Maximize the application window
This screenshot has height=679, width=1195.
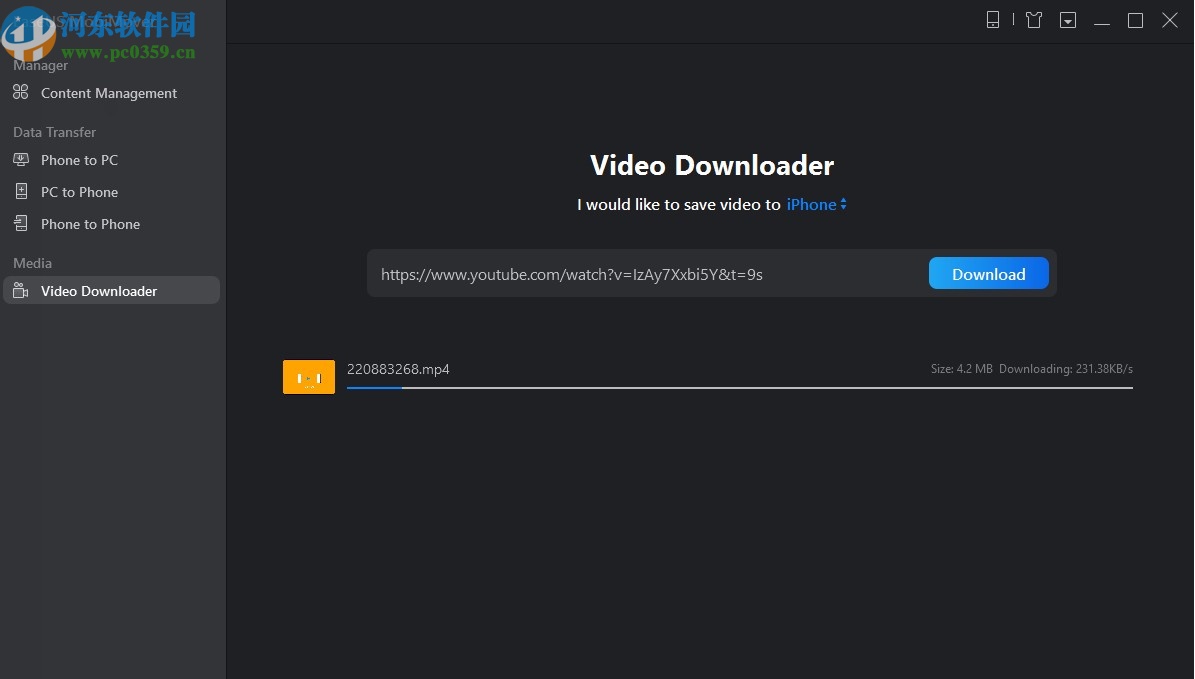[1136, 21]
